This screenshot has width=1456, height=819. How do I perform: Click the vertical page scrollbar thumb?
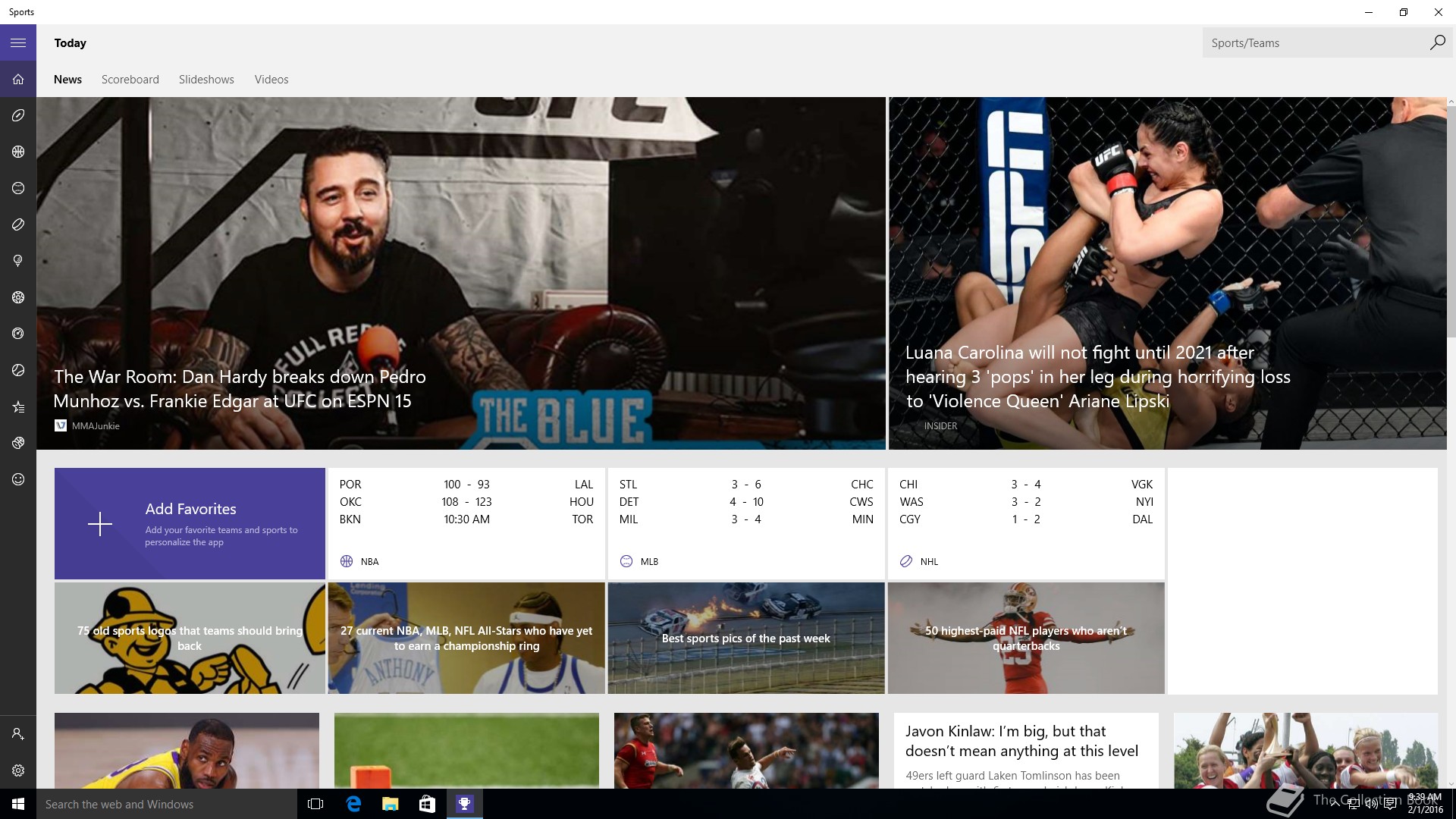coord(1451,221)
